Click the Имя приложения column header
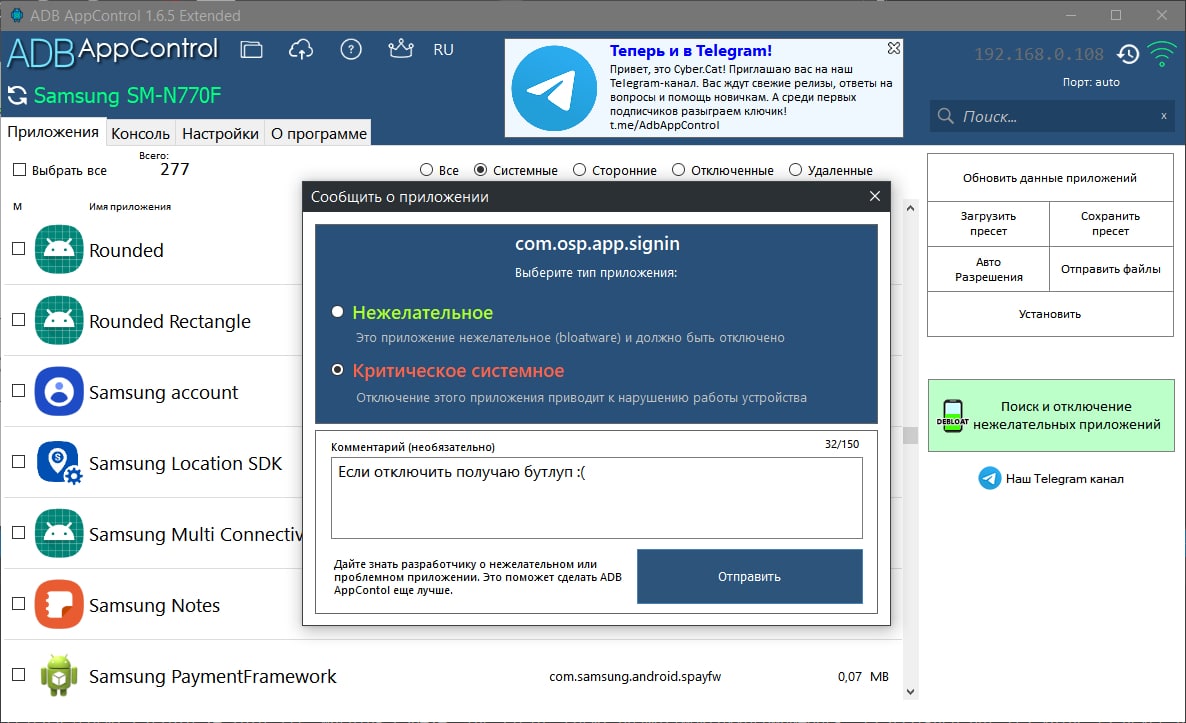The height and width of the screenshot is (723, 1186). click(130, 206)
